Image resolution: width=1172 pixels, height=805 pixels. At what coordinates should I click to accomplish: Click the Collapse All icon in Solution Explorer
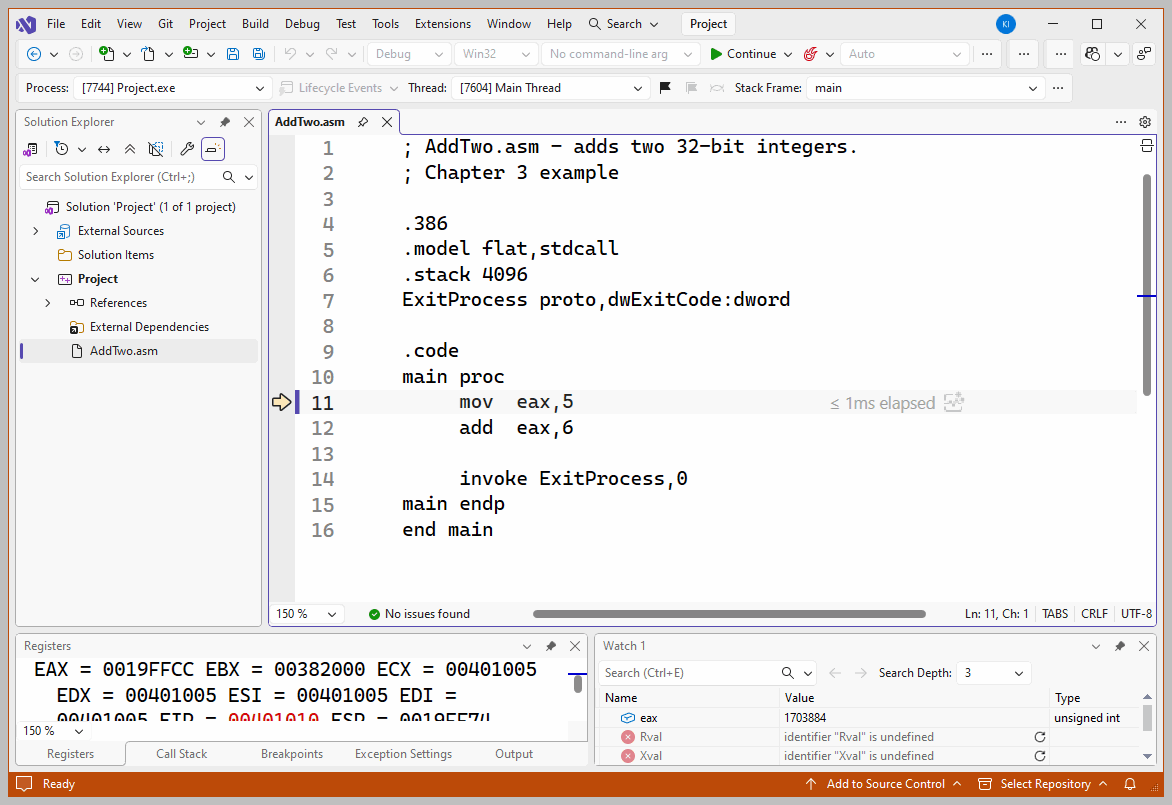(x=129, y=149)
